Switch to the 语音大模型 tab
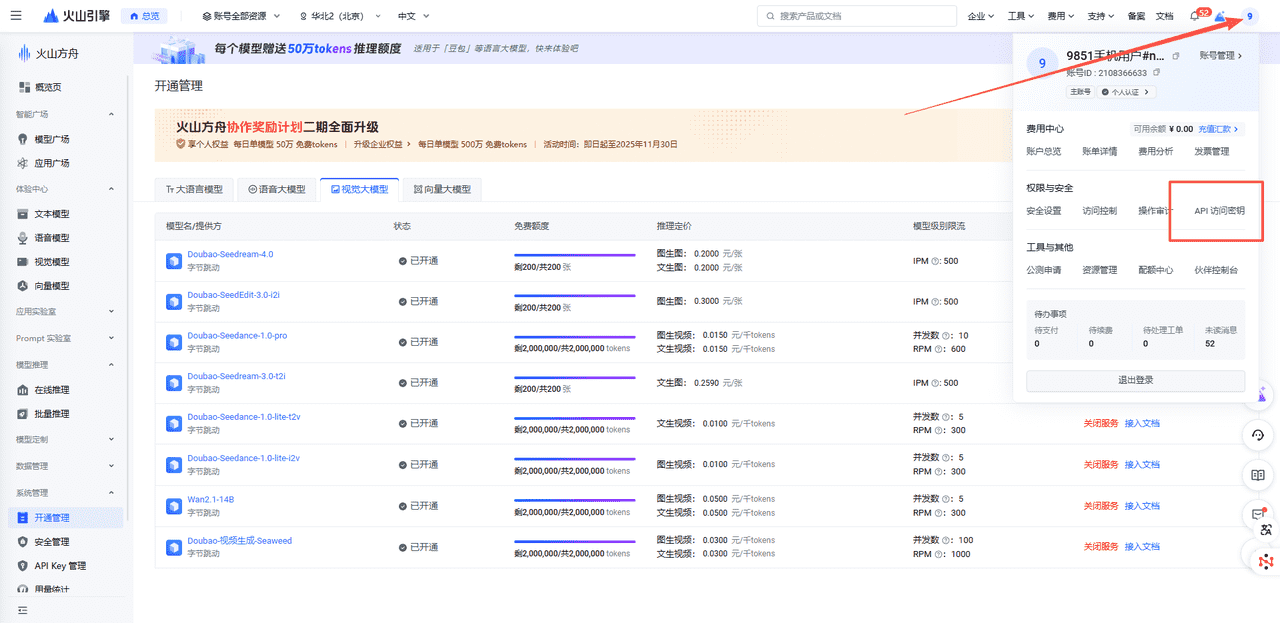This screenshot has width=1280, height=623. (276, 188)
